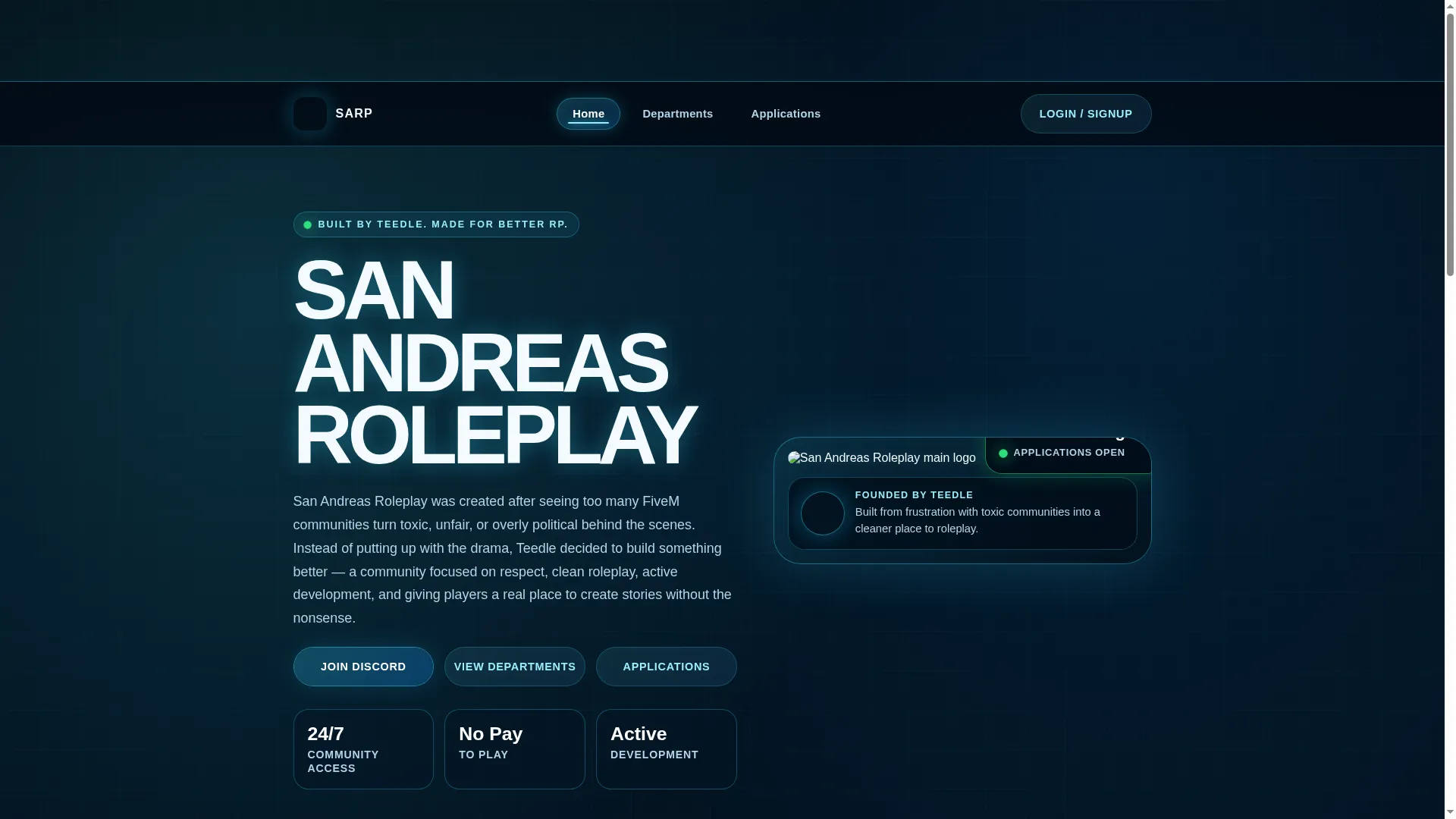Click the green dot beside Applications Open
The height and width of the screenshot is (819, 1456).
[x=1003, y=453]
